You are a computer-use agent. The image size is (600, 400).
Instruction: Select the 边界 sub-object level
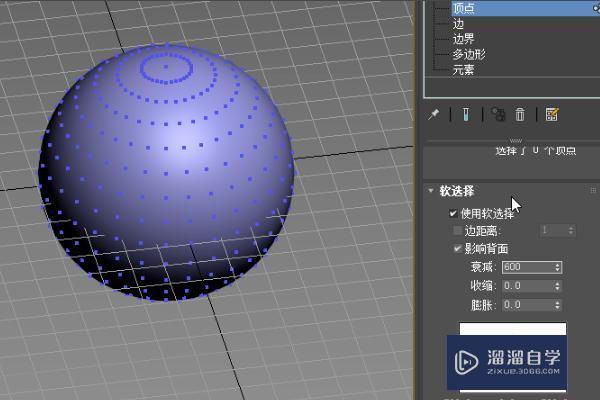[463, 39]
